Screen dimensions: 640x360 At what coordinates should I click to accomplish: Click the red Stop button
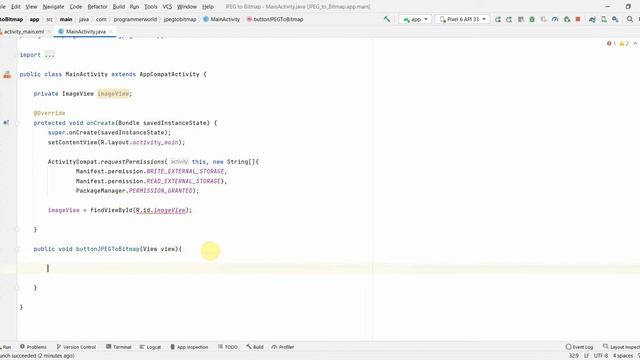point(578,19)
